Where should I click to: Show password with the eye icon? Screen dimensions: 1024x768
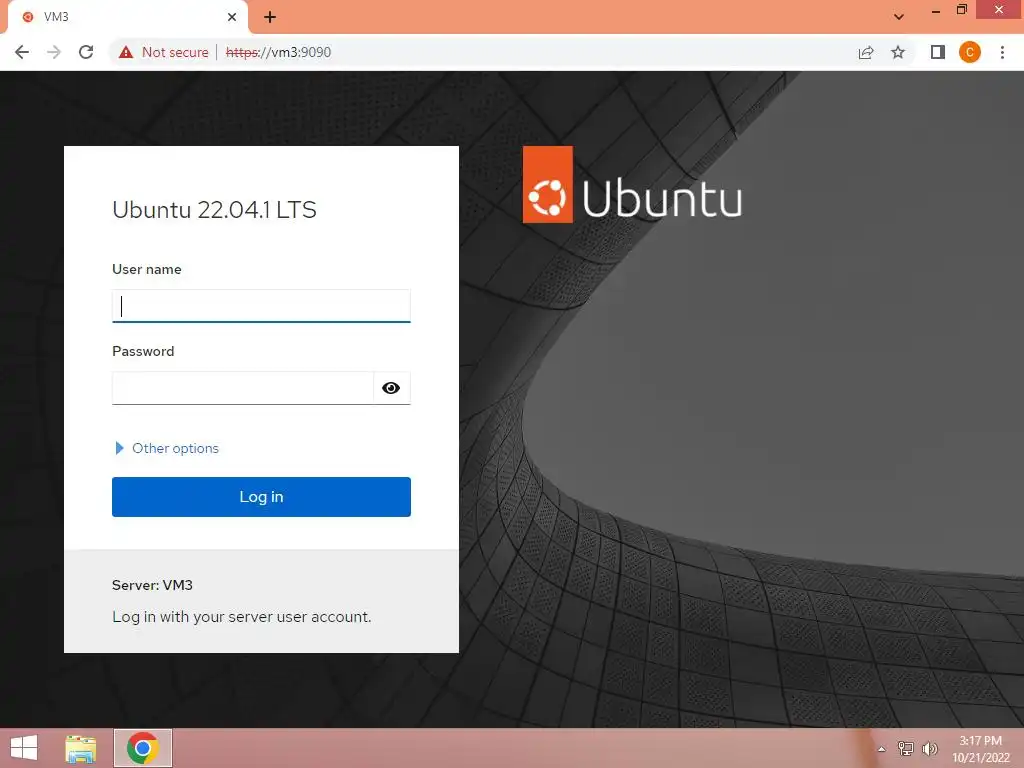point(391,388)
